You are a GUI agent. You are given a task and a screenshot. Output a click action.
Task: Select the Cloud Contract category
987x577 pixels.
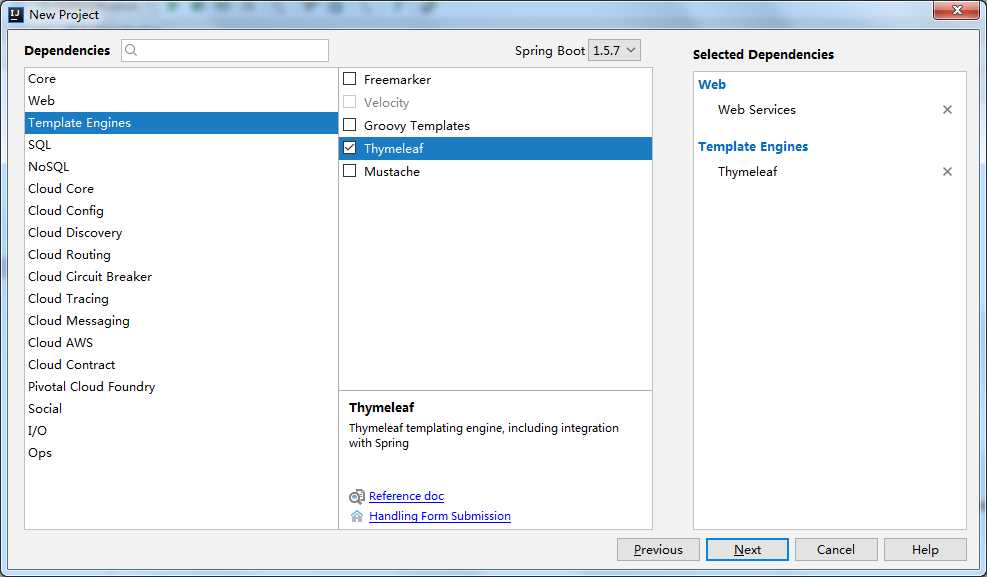pos(181,365)
